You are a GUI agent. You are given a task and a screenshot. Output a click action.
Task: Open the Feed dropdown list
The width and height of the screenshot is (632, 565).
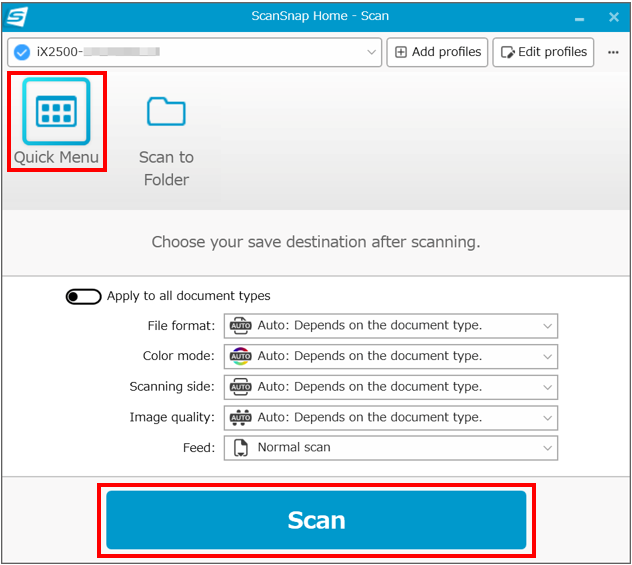click(547, 448)
